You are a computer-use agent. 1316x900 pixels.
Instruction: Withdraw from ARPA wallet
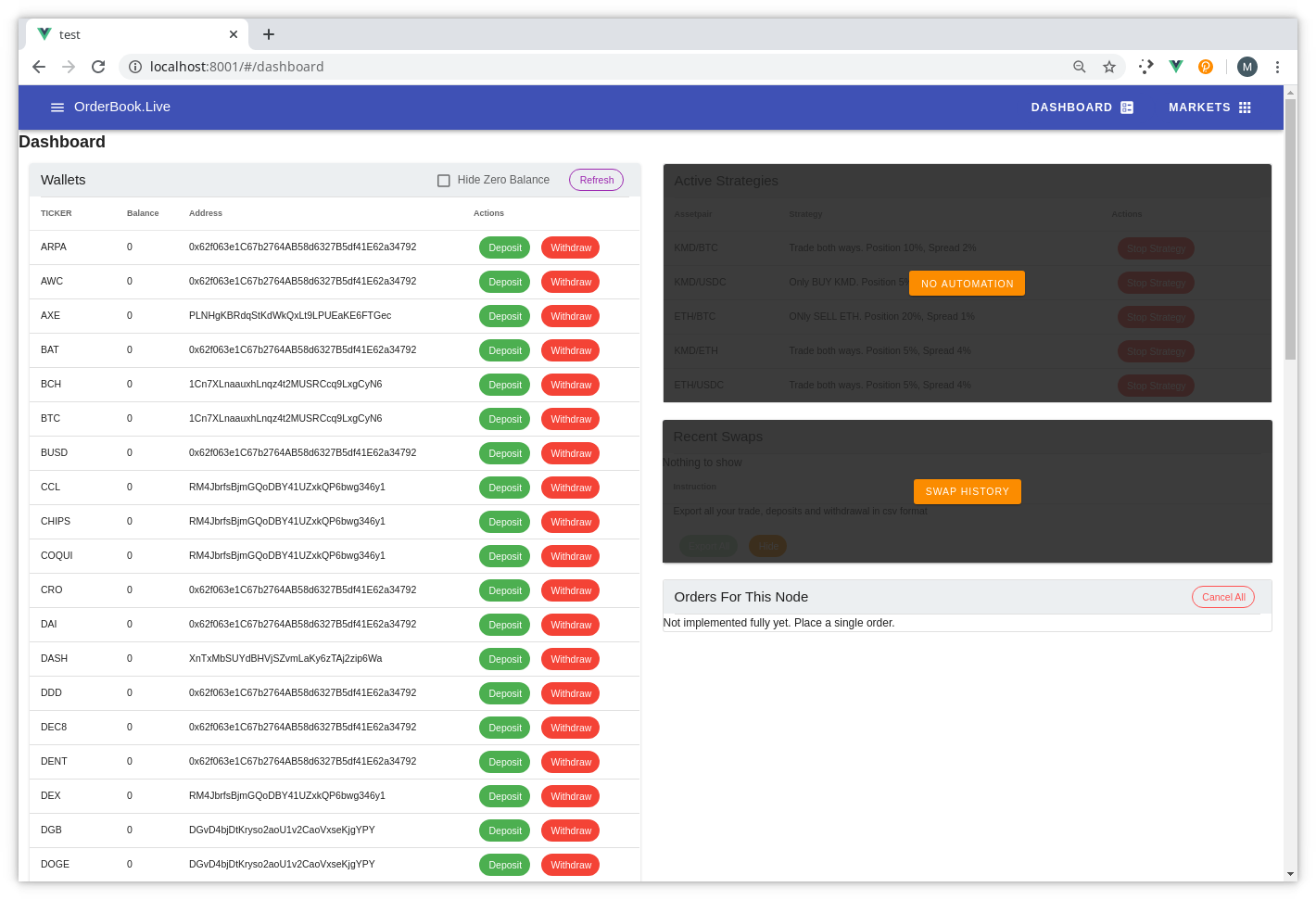coord(571,247)
